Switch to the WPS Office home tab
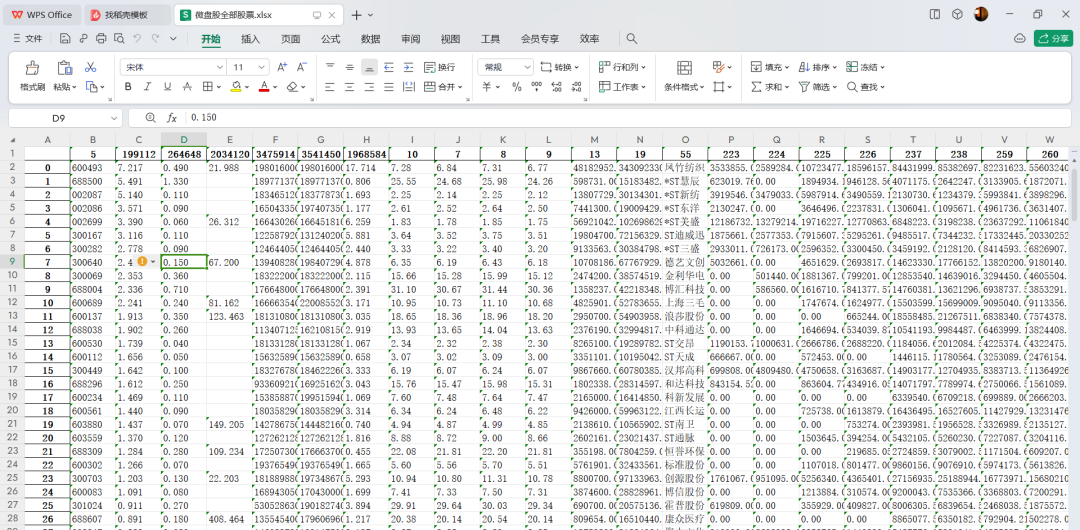 (x=41, y=14)
